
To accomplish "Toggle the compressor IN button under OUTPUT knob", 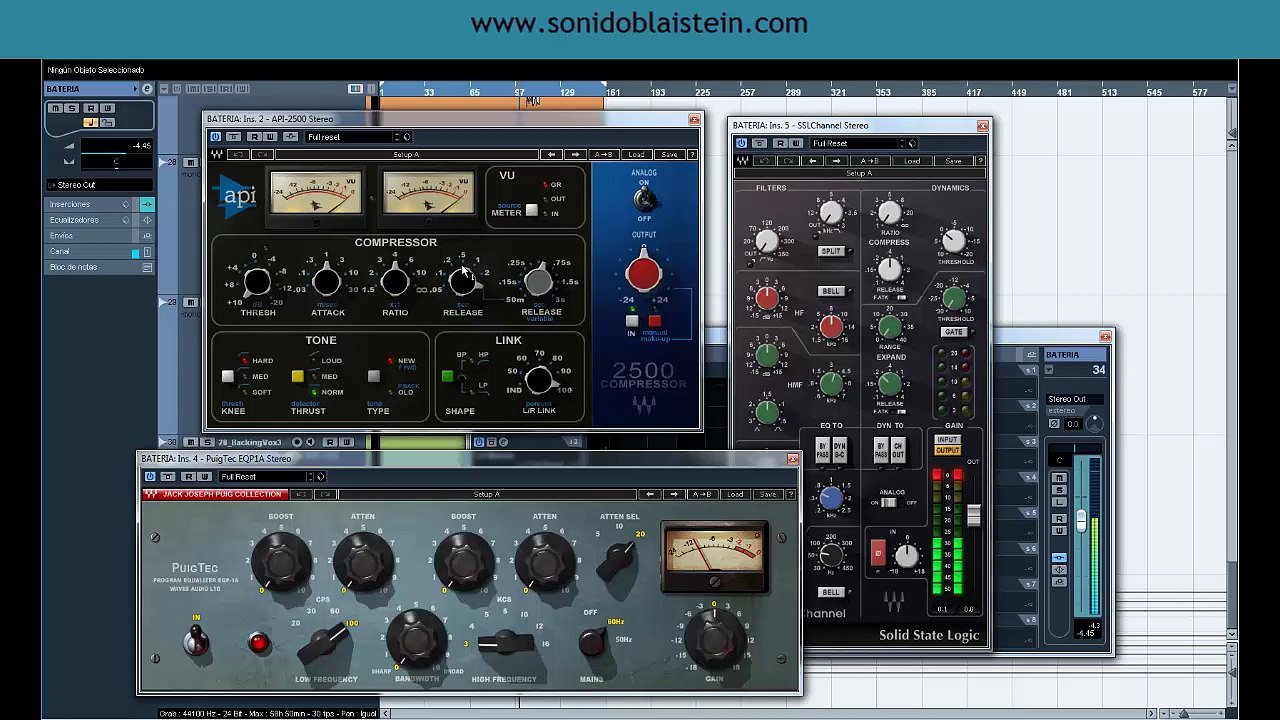I will point(632,321).
